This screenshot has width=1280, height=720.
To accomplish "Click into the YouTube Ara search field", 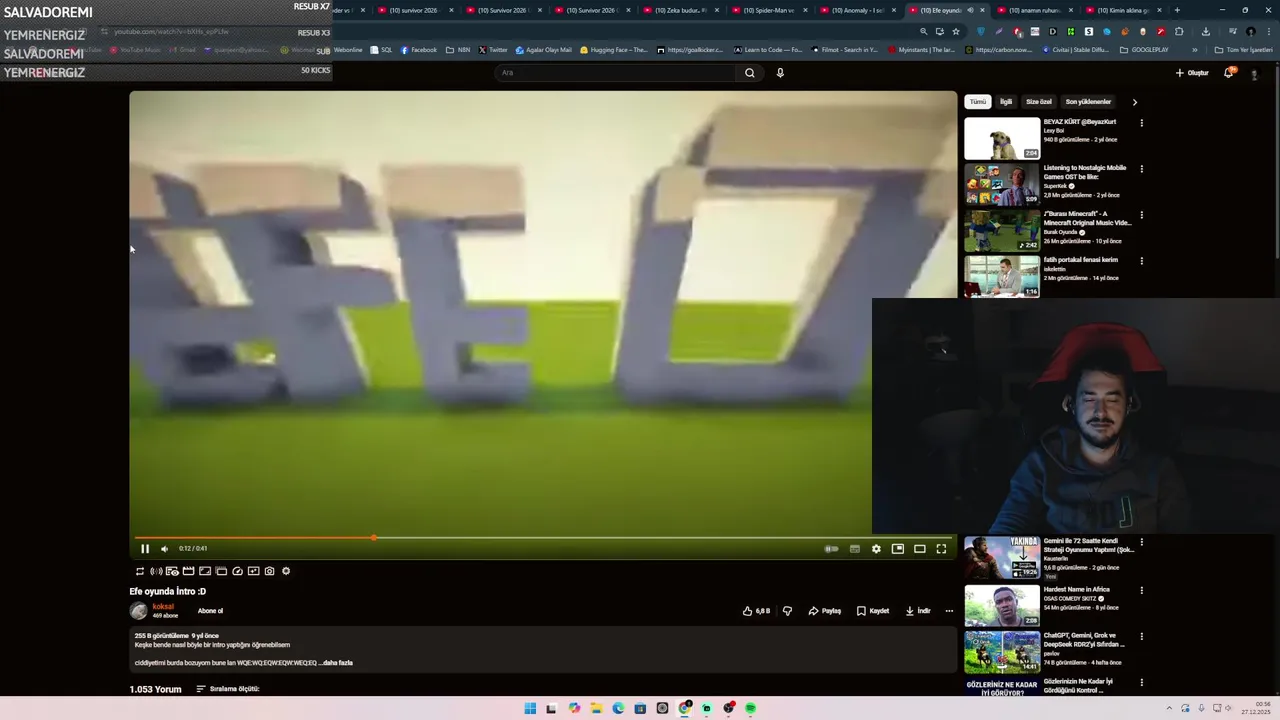I will click(615, 73).
